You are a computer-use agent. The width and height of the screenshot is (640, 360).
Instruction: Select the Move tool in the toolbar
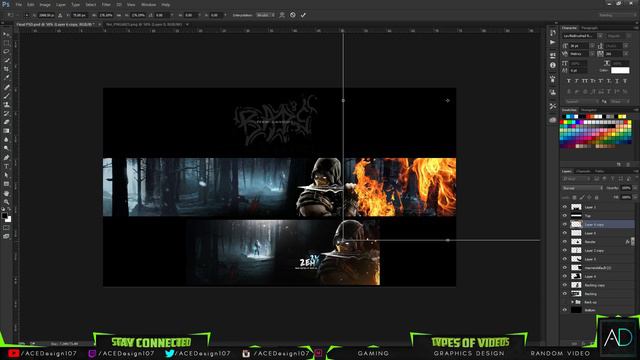pyautogui.click(x=6, y=35)
